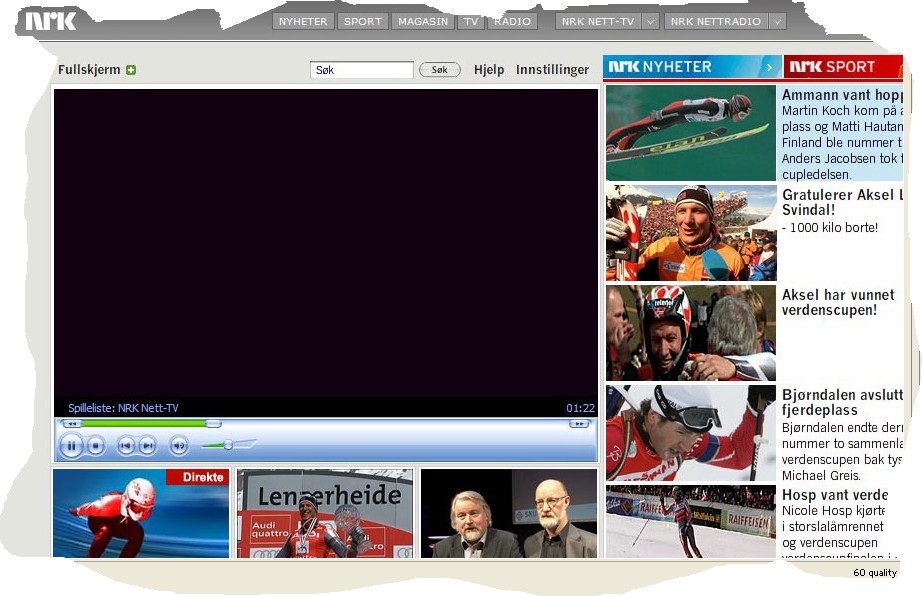
Task: Open Innstillinger settings link
Action: [x=552, y=69]
